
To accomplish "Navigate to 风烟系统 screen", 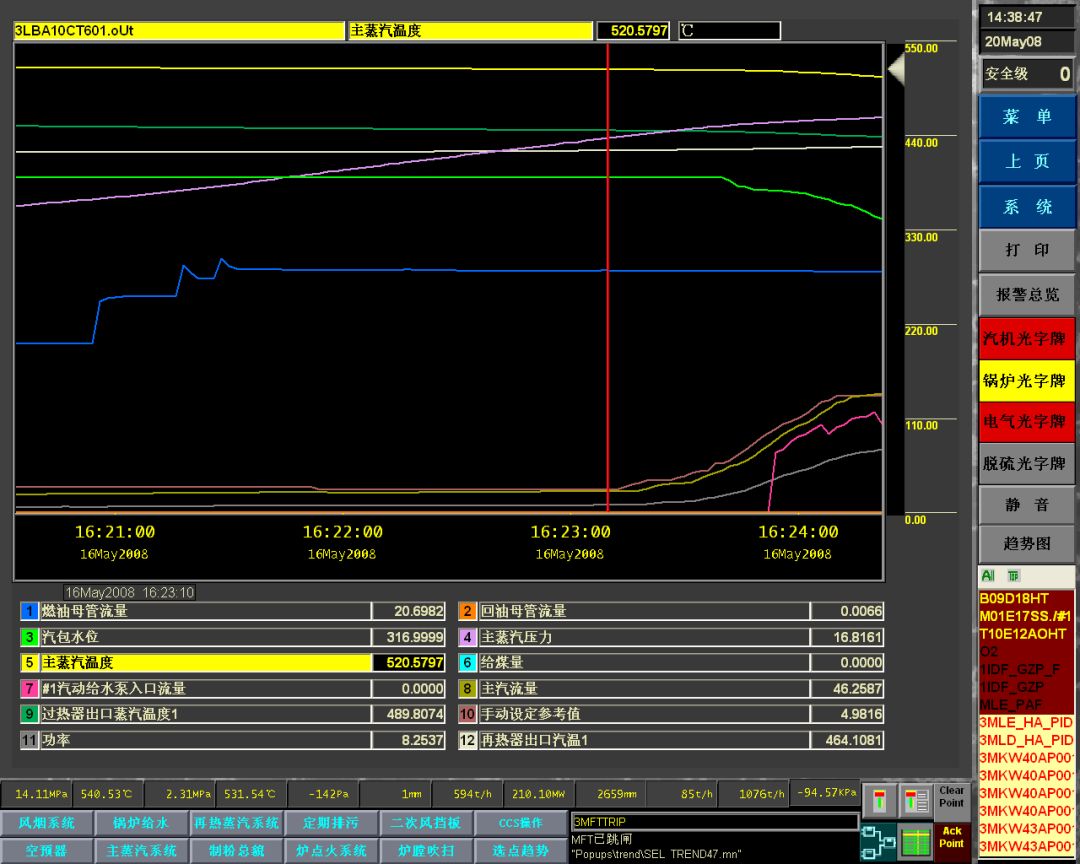I will (47, 823).
